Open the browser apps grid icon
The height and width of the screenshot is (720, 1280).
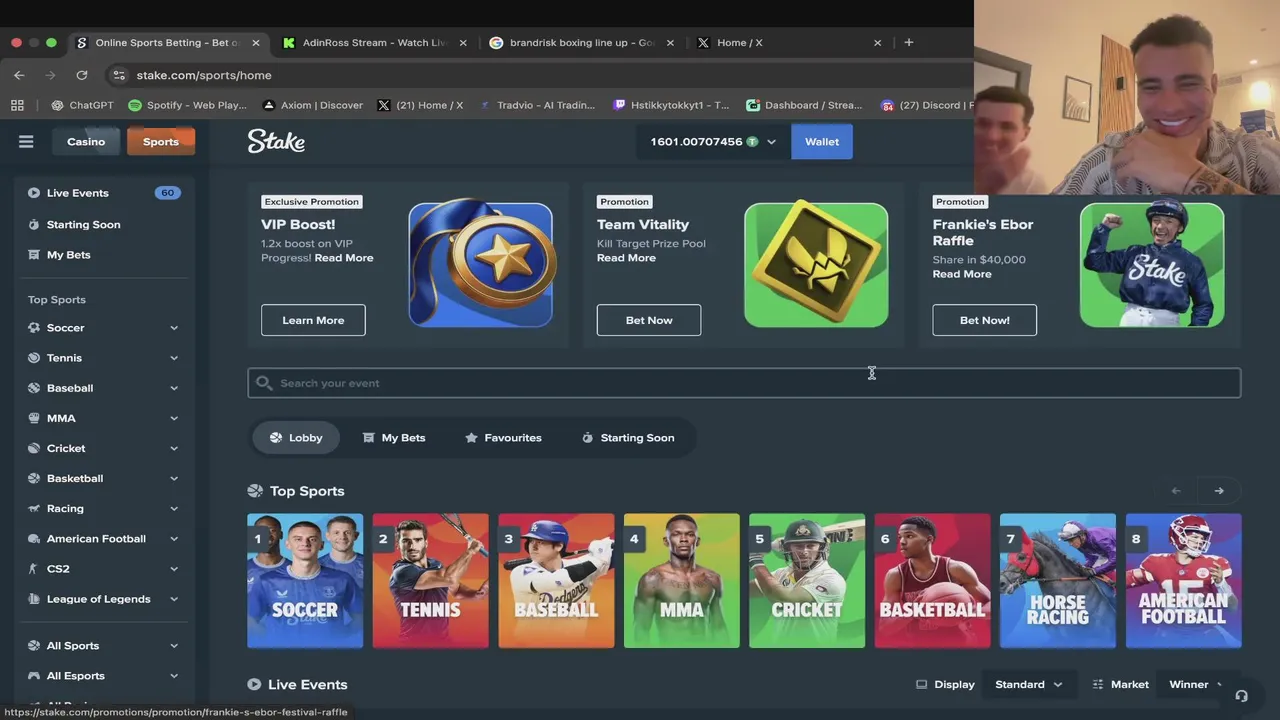[x=17, y=105]
